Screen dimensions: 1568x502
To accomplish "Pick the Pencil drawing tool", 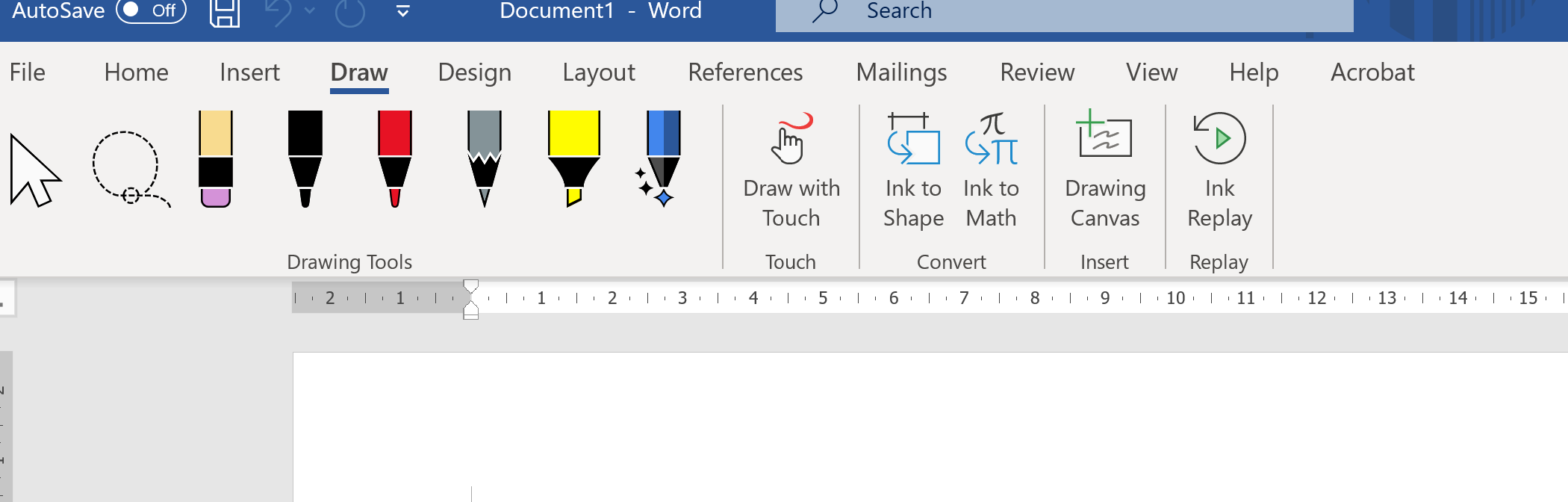I will click(484, 157).
